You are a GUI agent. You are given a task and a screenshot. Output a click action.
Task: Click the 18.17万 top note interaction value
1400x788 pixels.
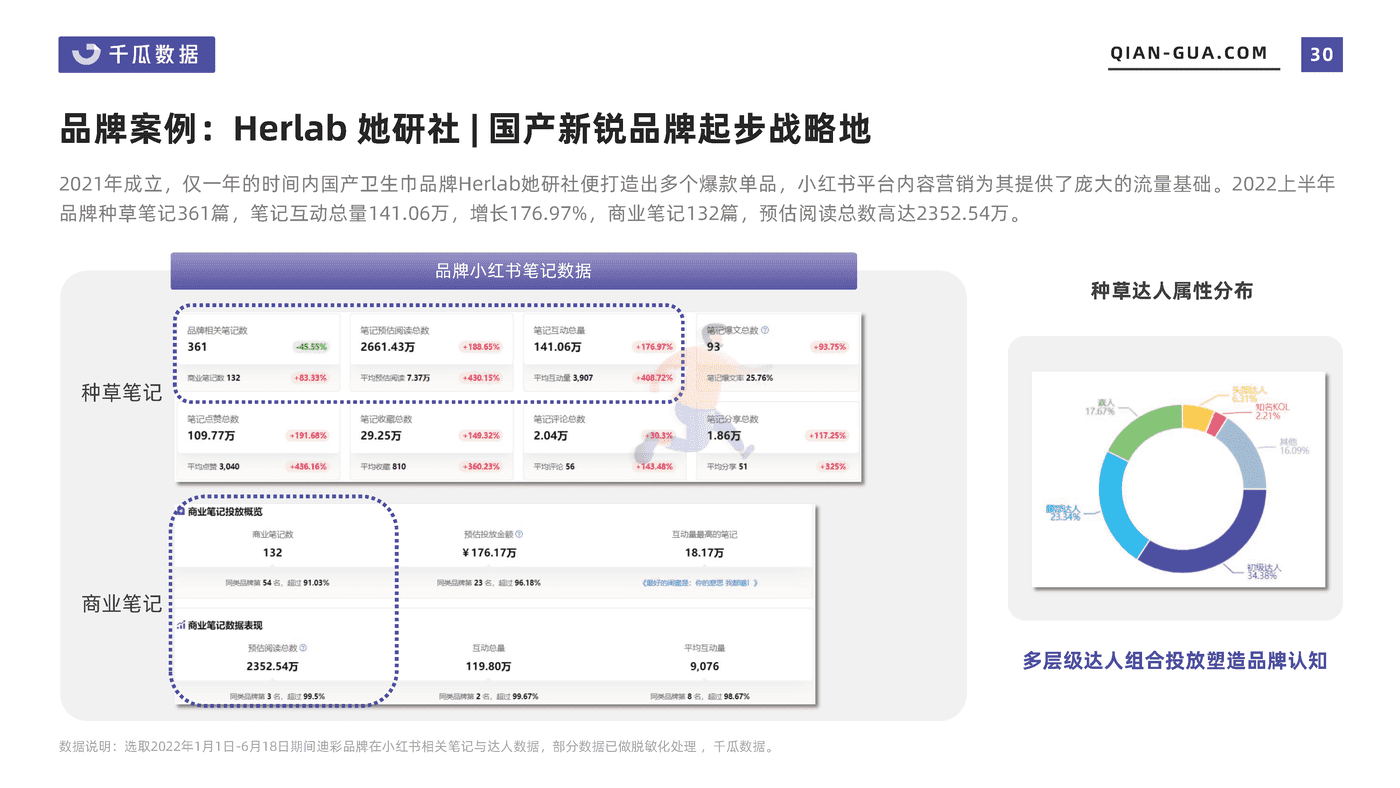(704, 553)
